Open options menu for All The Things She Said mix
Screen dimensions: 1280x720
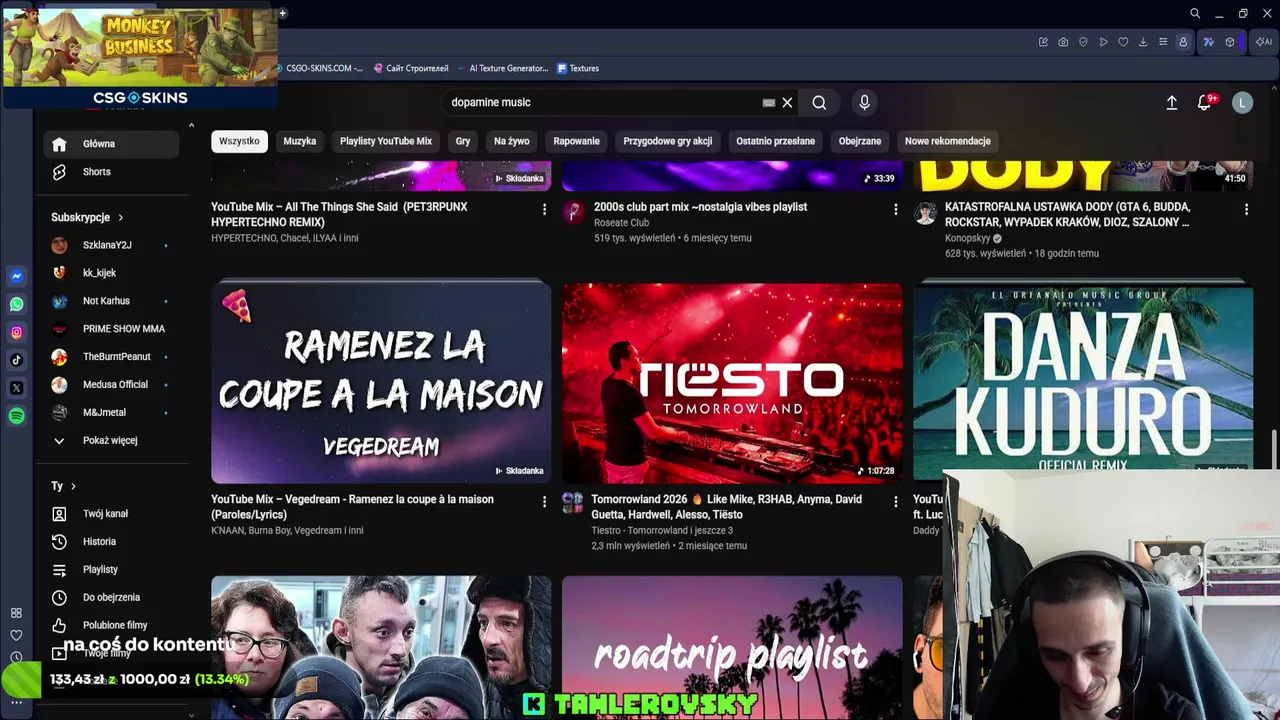click(x=544, y=209)
